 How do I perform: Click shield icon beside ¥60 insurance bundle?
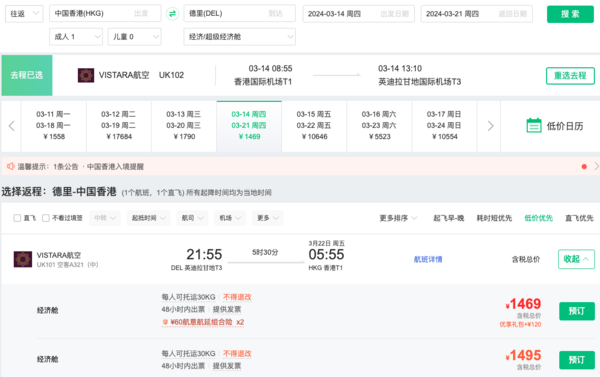click(165, 322)
